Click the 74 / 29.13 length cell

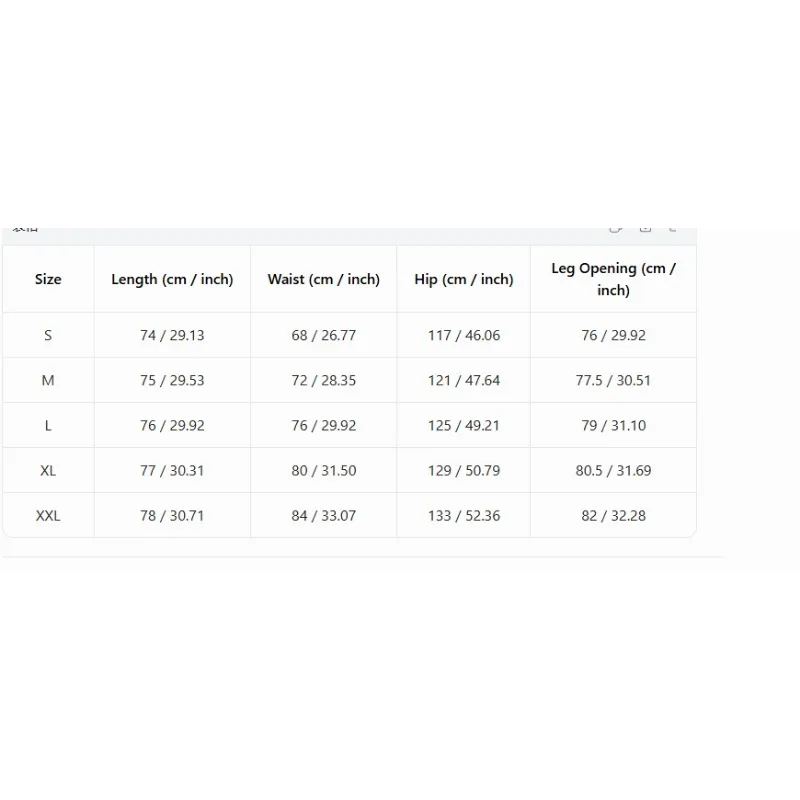point(172,335)
